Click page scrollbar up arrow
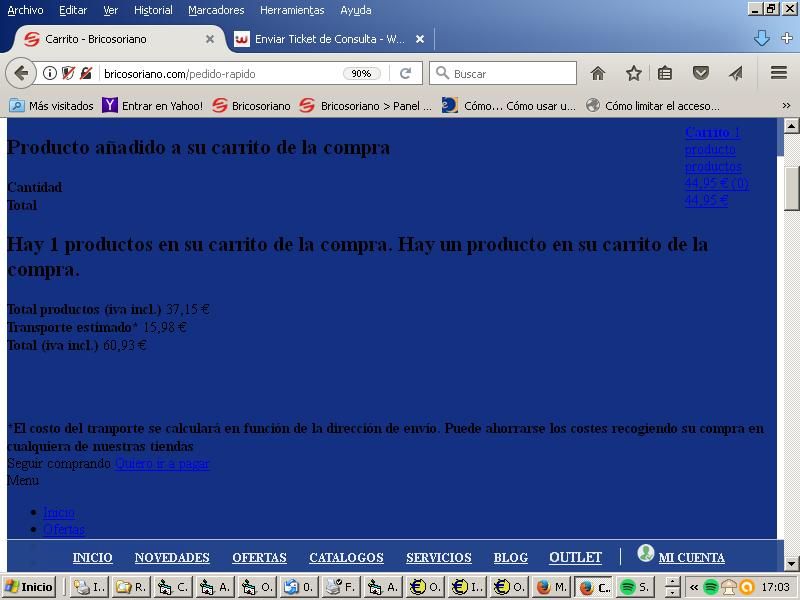This screenshot has height=600, width=800. [791, 125]
